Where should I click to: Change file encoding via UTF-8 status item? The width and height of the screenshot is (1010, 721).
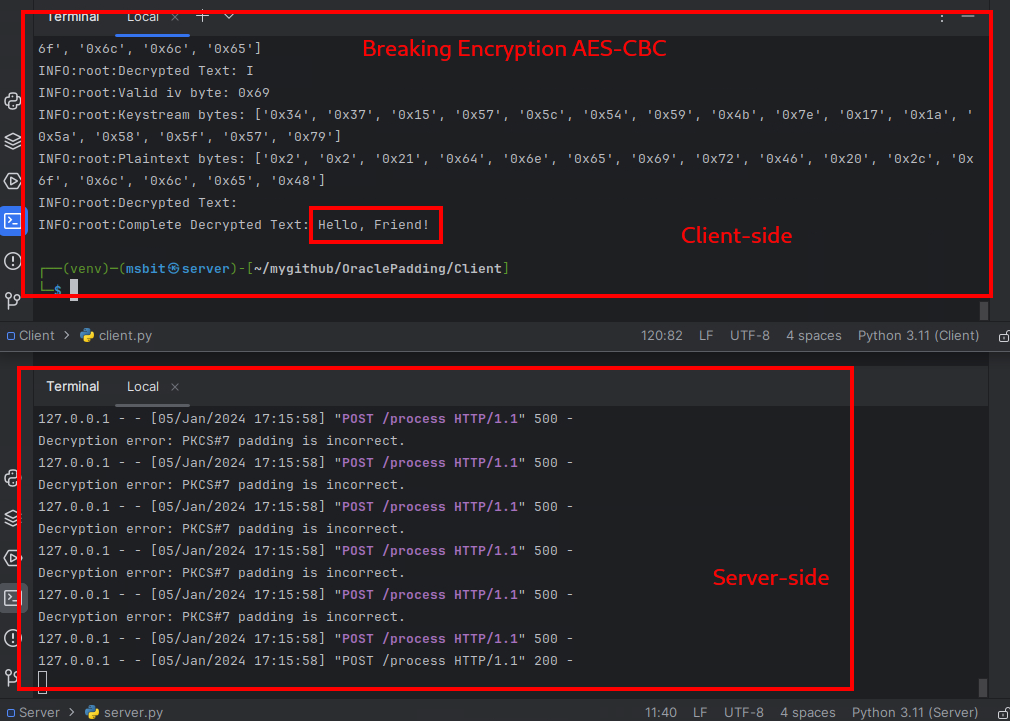pyautogui.click(x=750, y=335)
